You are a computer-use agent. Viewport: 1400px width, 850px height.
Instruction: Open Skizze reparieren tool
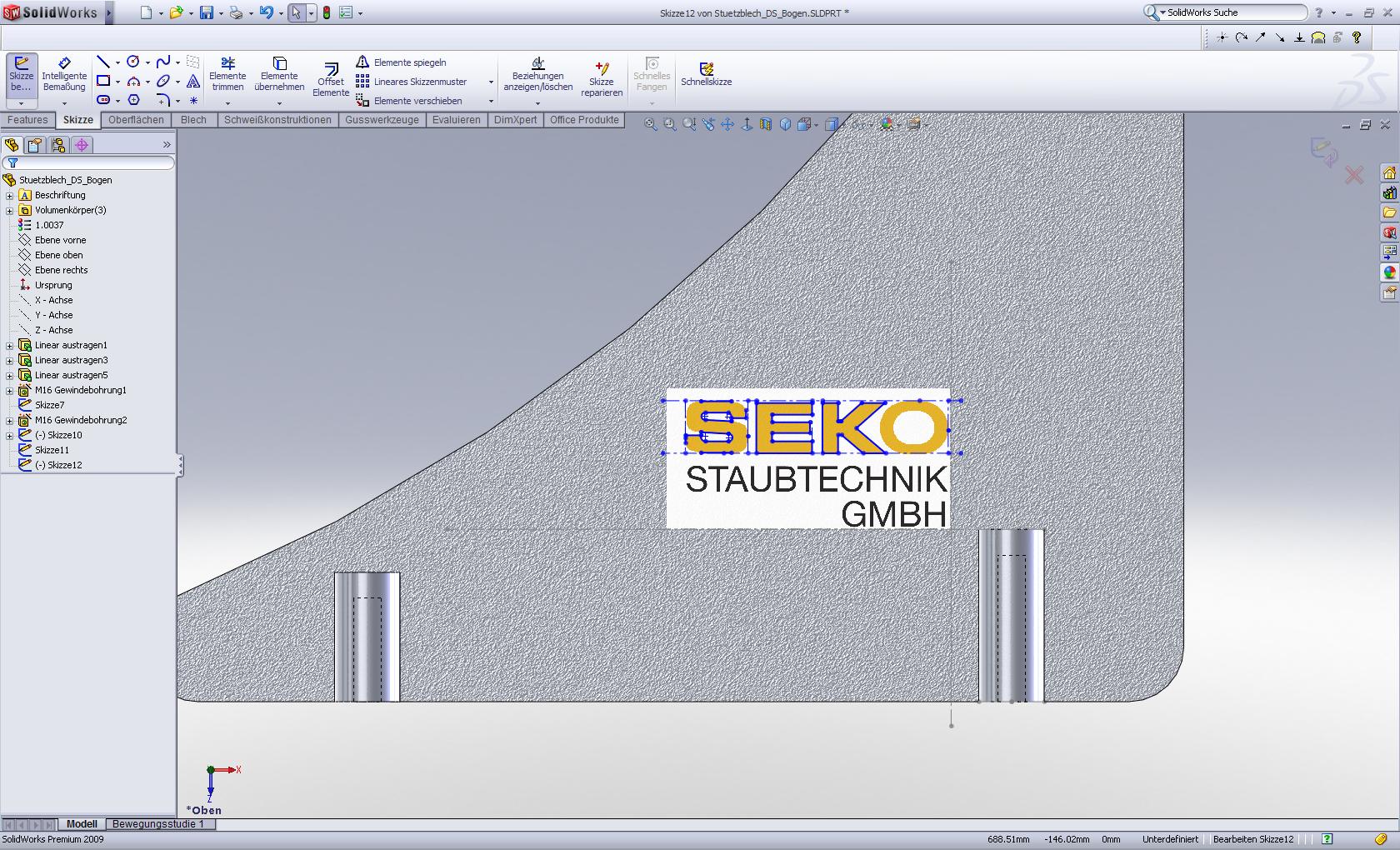tap(601, 78)
